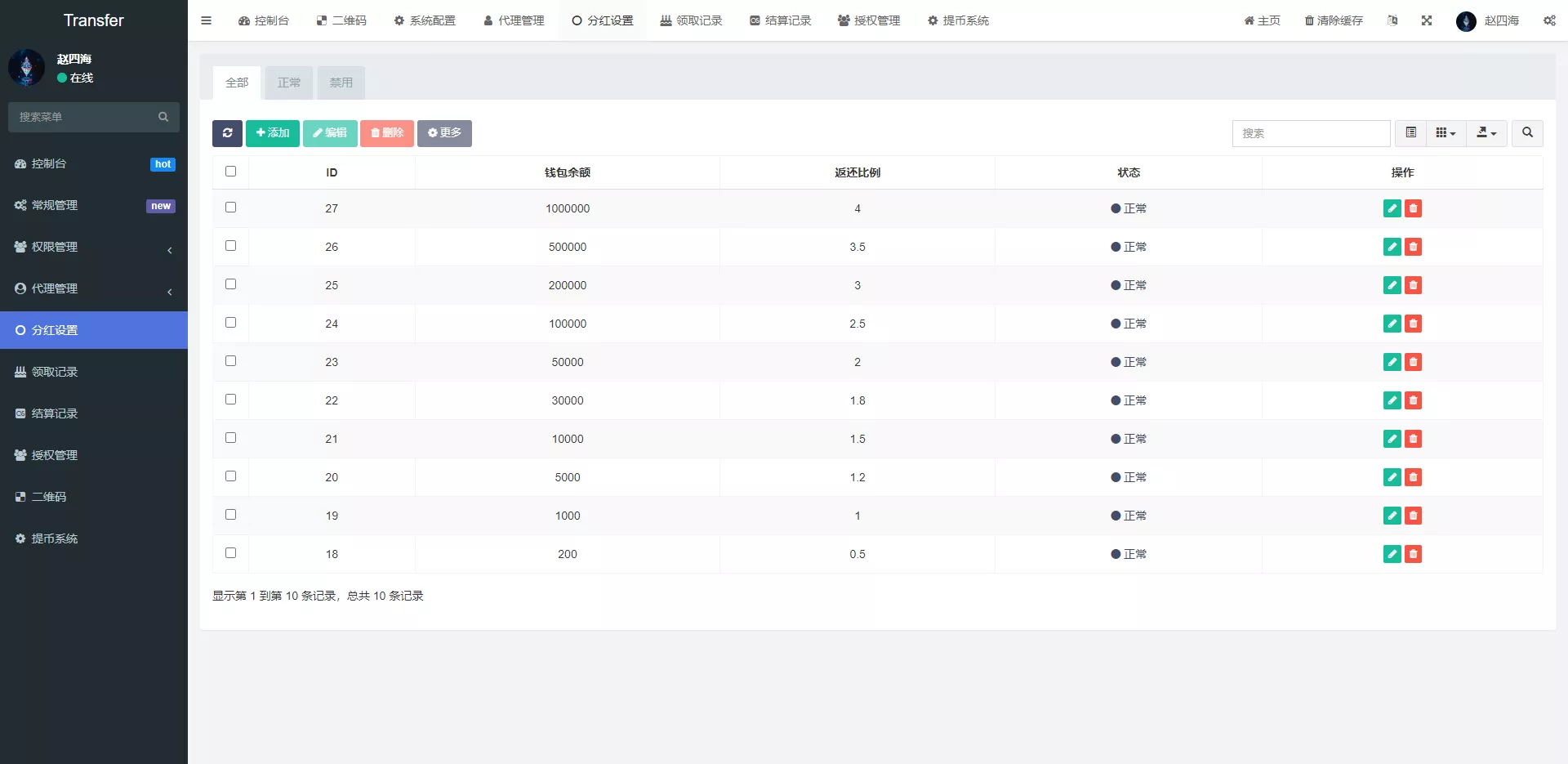The image size is (1568, 764).
Task: Open the 清除缓存 (clear cache) tool
Action: [1333, 20]
